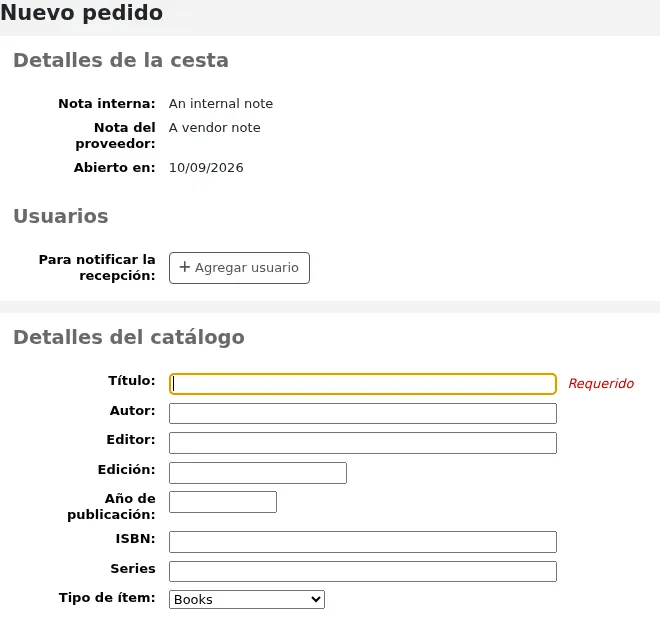Click the Para notificar la recepción label
The image size is (660, 626).
click(x=97, y=267)
